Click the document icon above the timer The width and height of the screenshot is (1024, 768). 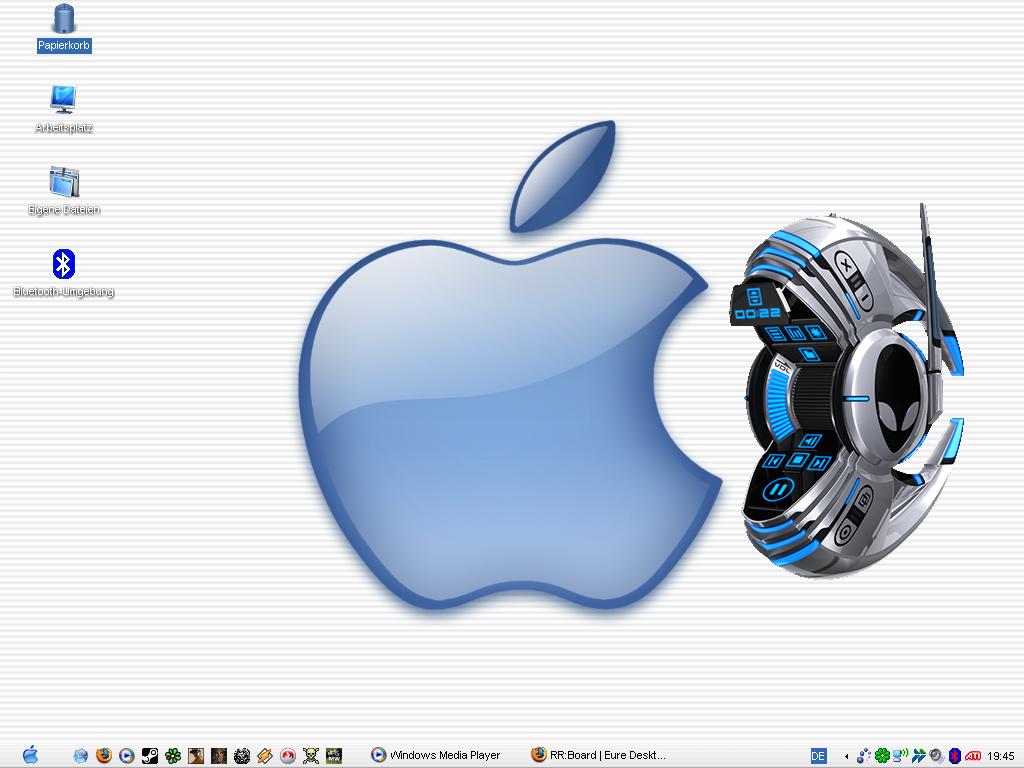pyautogui.click(x=754, y=296)
